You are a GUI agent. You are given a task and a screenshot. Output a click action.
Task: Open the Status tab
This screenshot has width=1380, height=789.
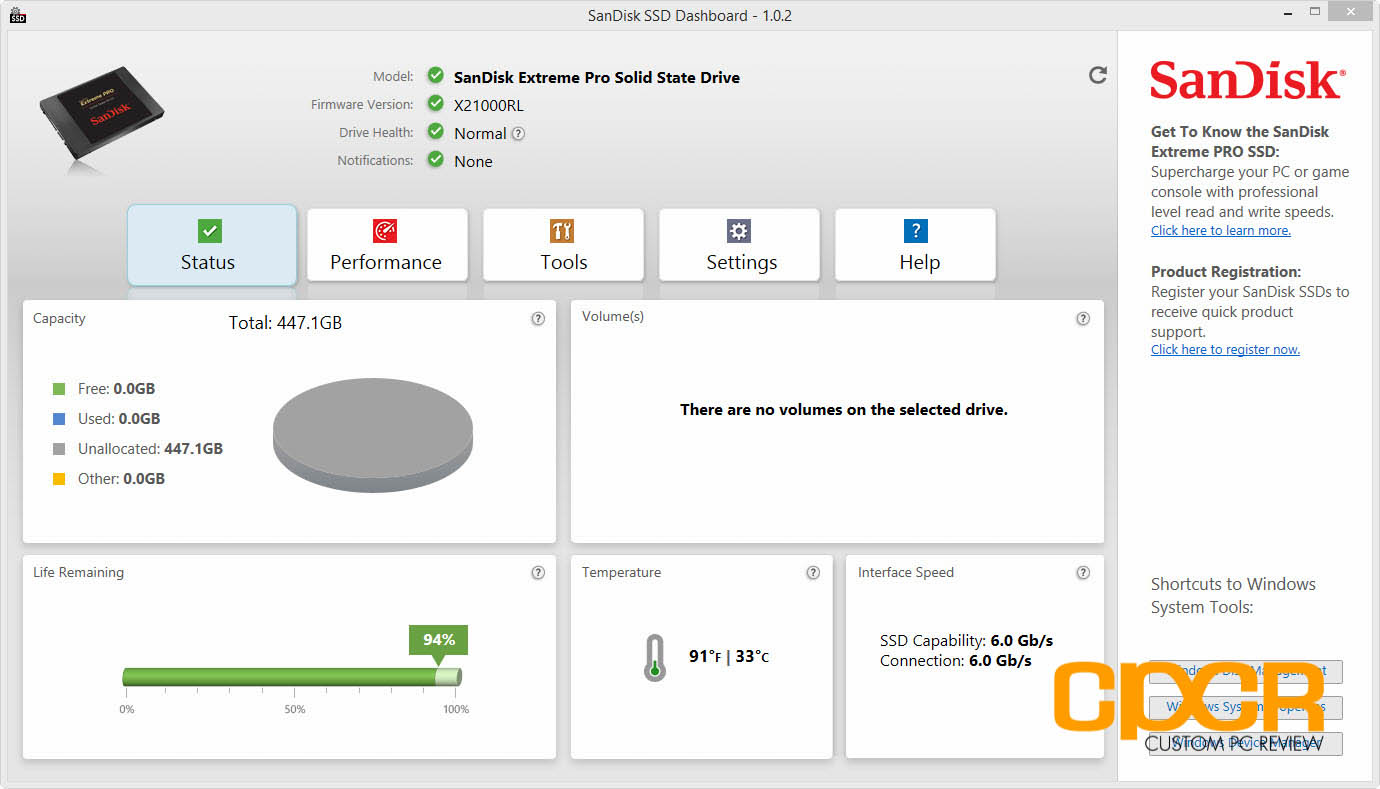pos(212,245)
